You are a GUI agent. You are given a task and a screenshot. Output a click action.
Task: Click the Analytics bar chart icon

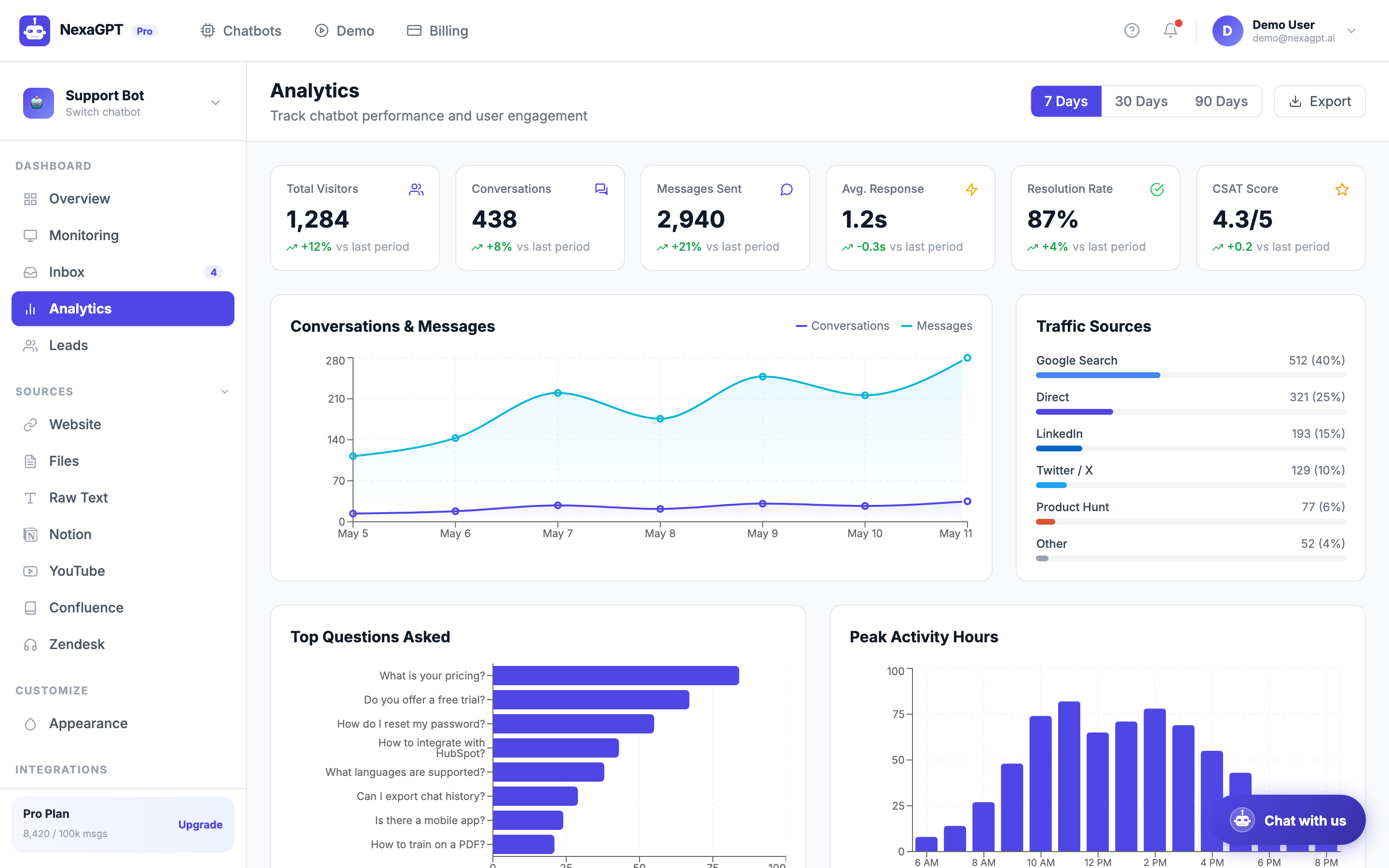[30, 310]
